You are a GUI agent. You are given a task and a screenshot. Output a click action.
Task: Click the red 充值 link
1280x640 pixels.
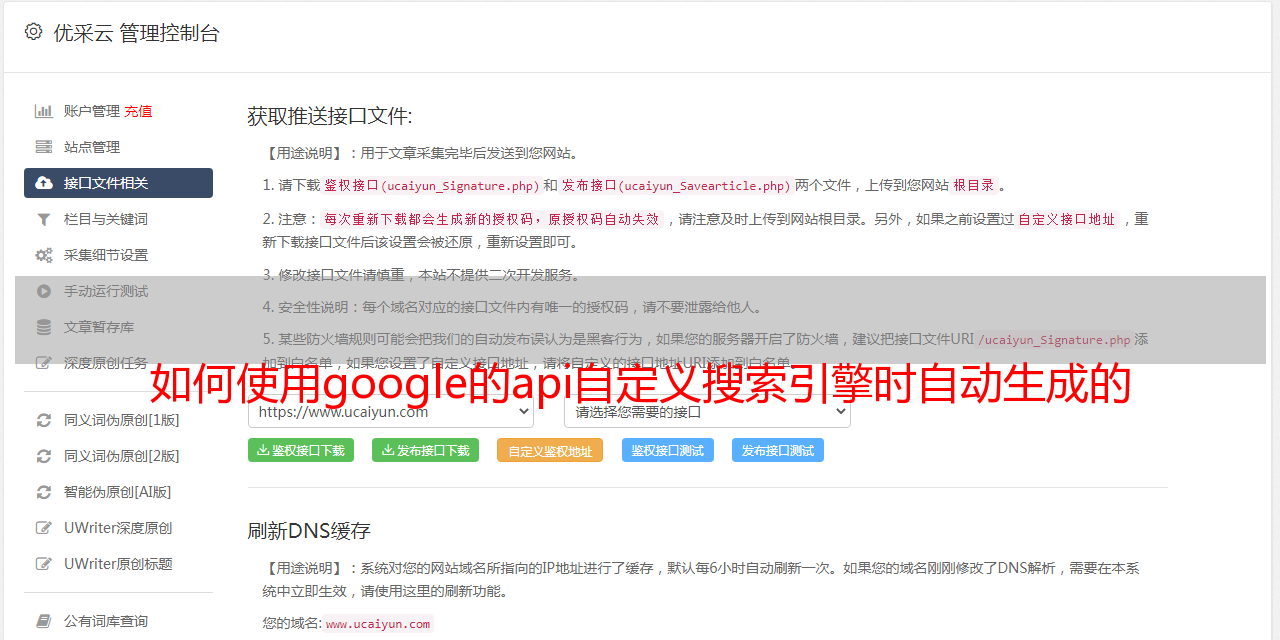138,111
